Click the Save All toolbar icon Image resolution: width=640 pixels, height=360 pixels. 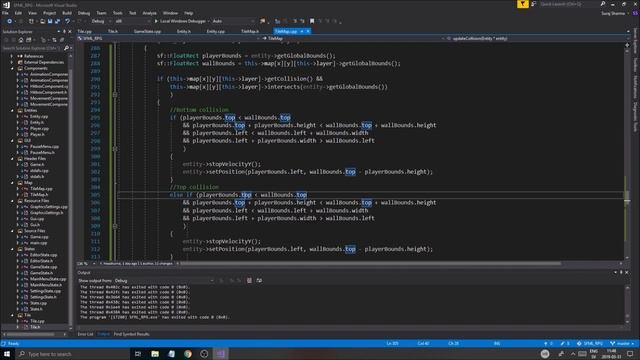57,21
